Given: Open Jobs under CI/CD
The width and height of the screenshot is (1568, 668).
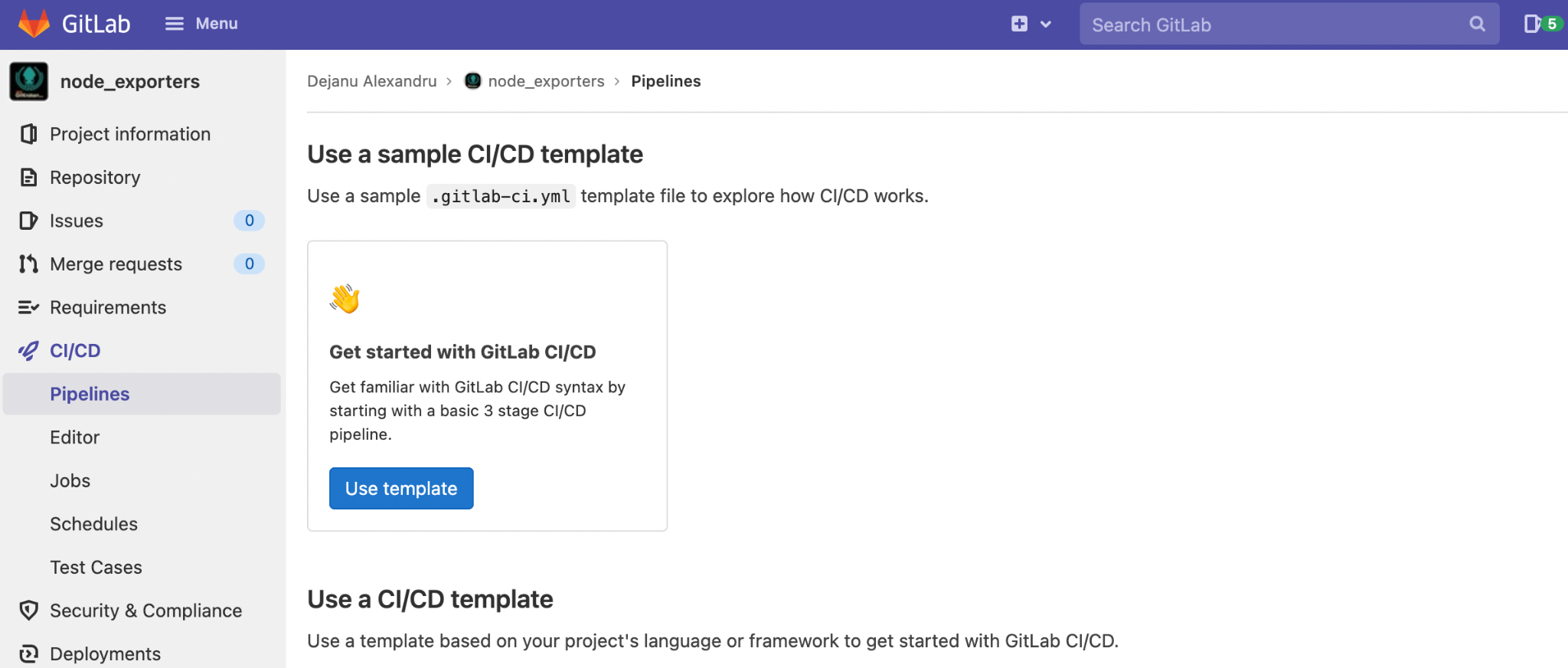Looking at the screenshot, I should pyautogui.click(x=70, y=481).
